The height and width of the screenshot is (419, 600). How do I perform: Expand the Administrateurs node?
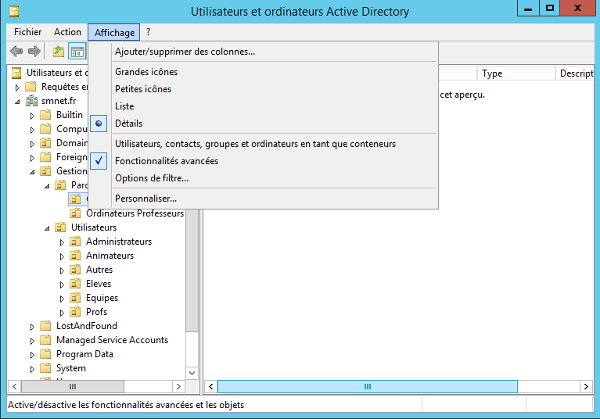pyautogui.click(x=62, y=242)
